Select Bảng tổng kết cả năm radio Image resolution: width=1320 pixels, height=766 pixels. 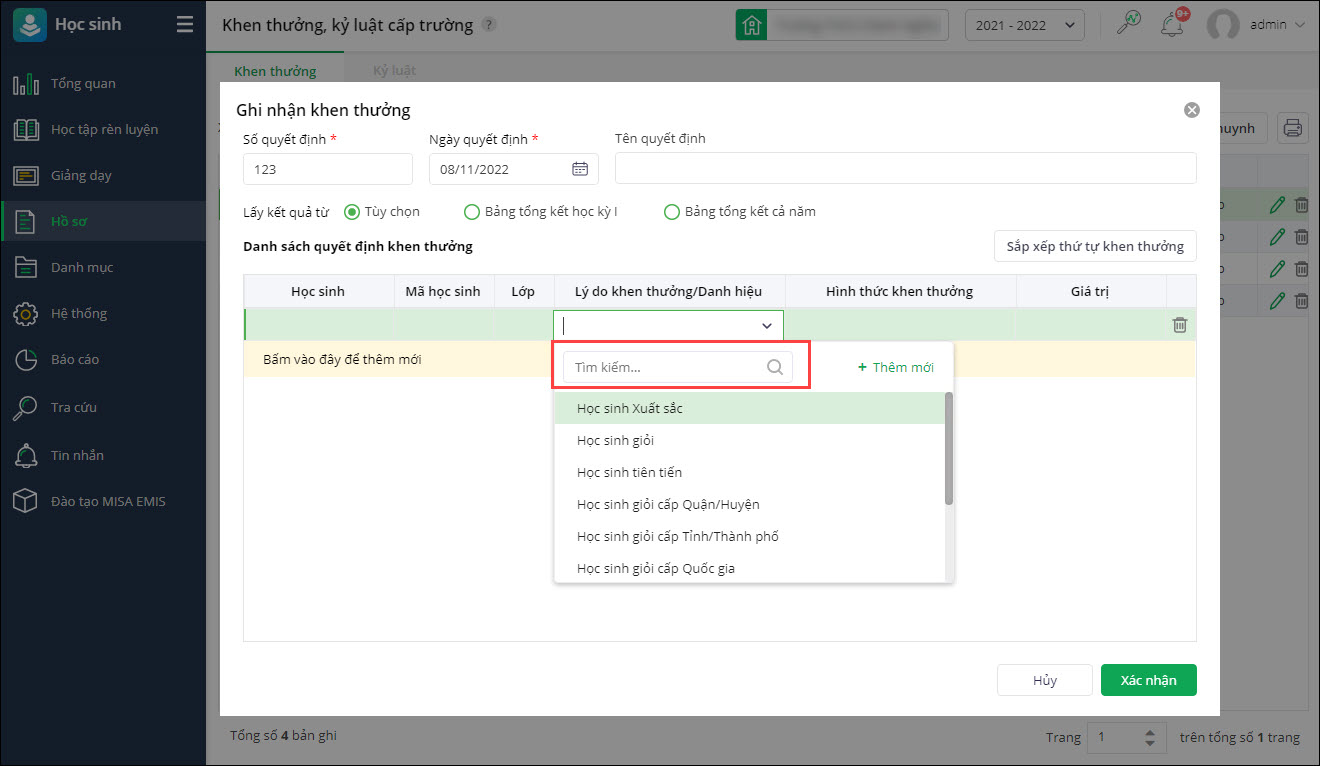click(672, 212)
